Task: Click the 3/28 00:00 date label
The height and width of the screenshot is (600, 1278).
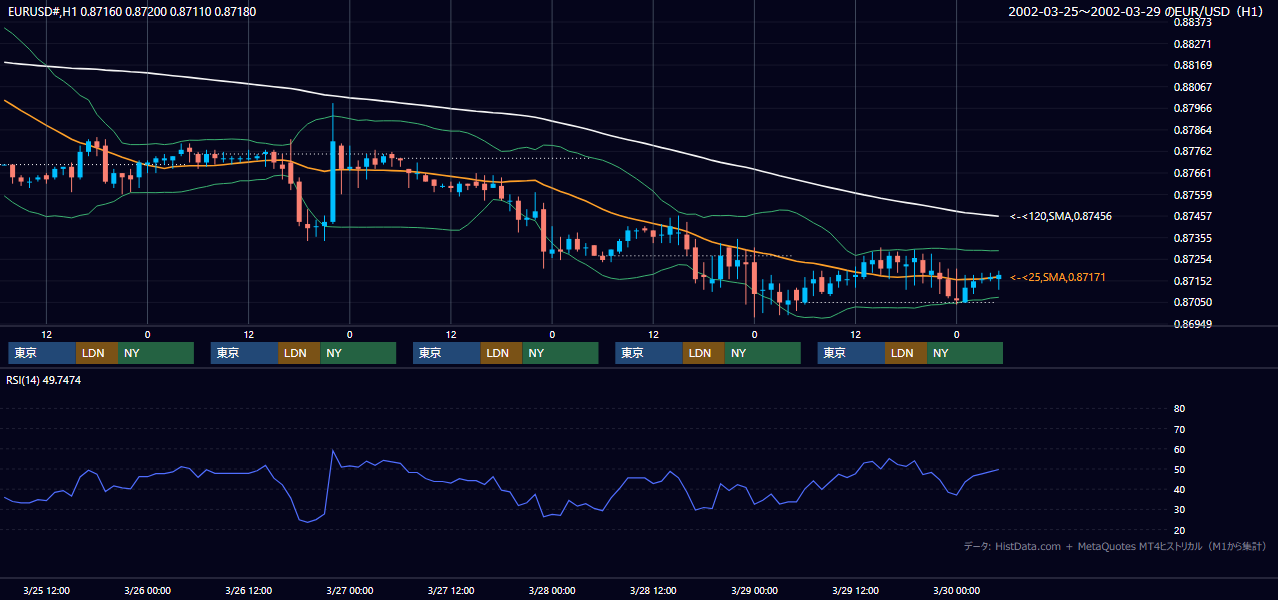Action: click(x=551, y=590)
